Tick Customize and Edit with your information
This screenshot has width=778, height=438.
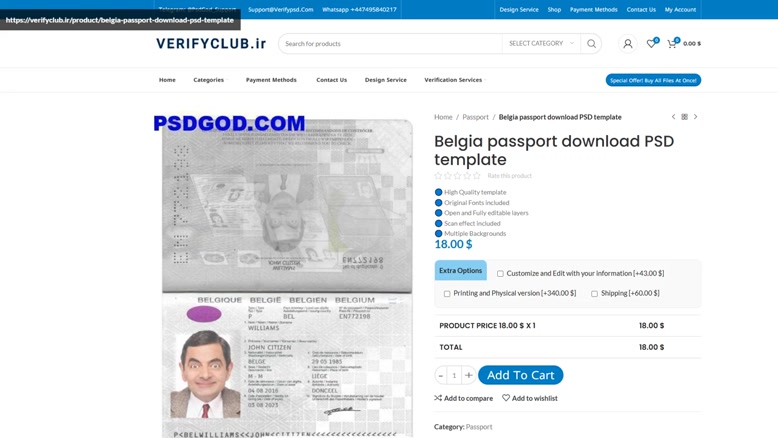[x=500, y=274]
